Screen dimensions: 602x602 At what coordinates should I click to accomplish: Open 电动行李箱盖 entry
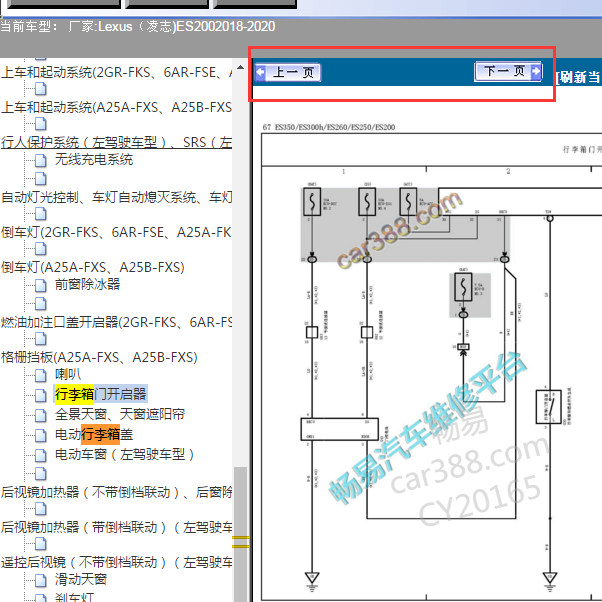94,434
